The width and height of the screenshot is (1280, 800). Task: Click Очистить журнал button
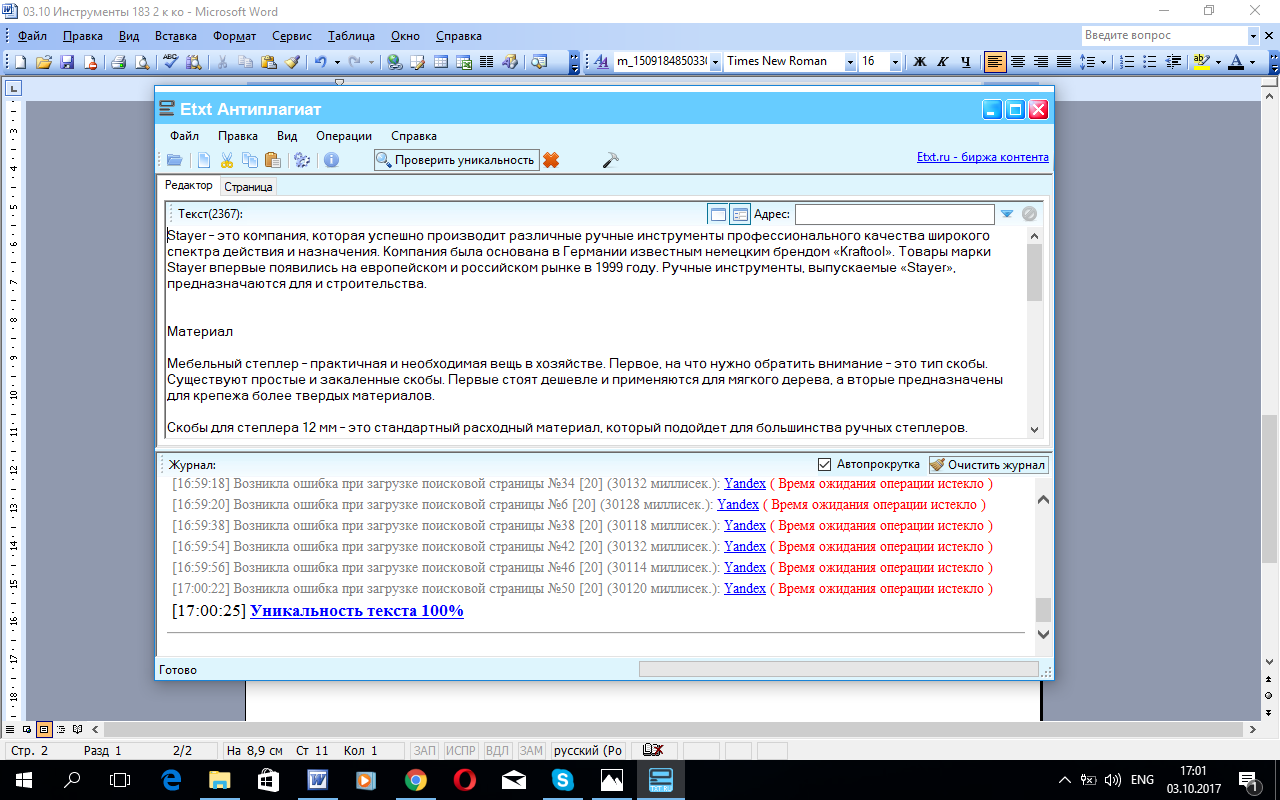(988, 464)
